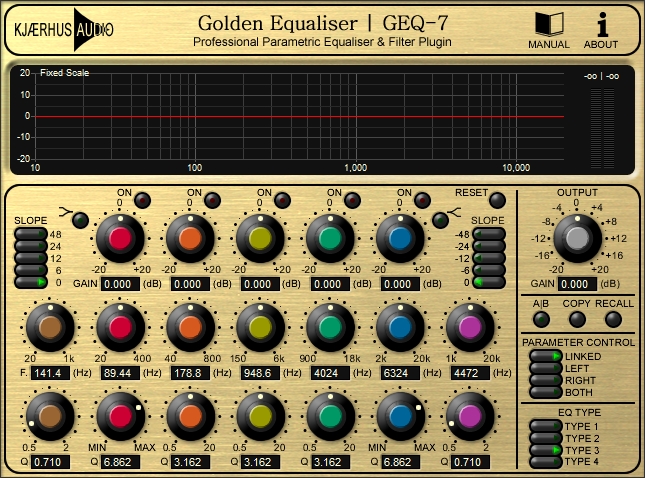Click the blue frequency knob

[x=400, y=327]
